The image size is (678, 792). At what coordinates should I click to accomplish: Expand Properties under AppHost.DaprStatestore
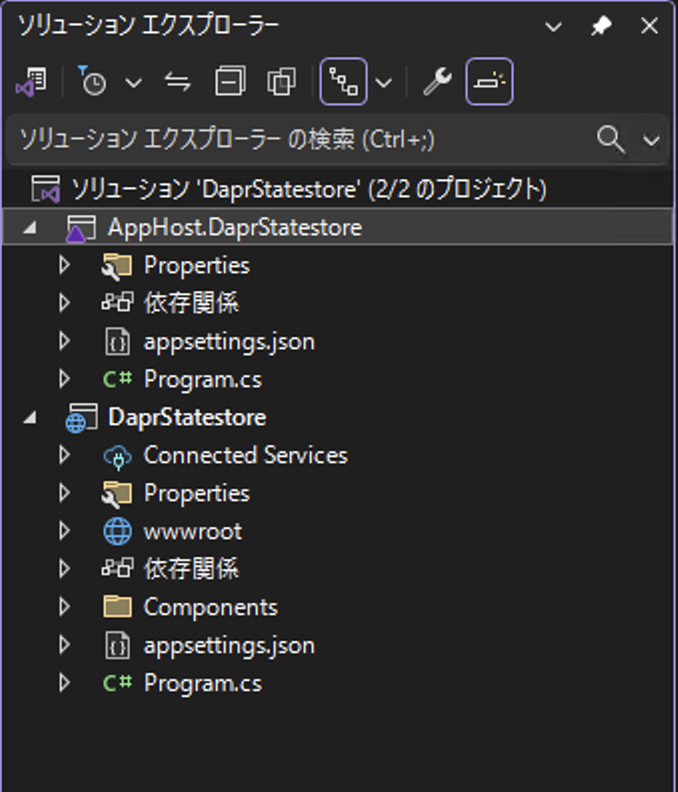[x=64, y=265]
